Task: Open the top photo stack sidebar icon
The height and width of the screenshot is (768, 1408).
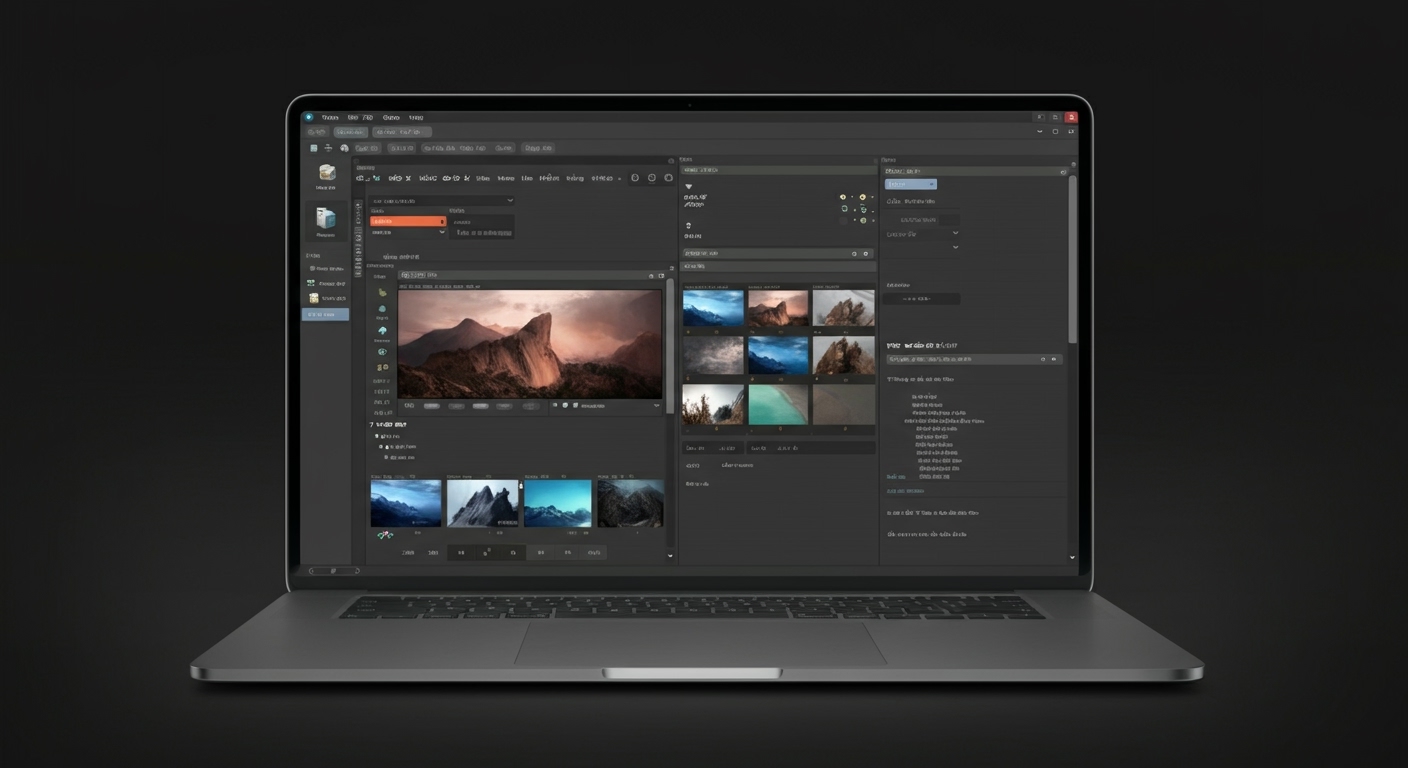Action: click(326, 173)
